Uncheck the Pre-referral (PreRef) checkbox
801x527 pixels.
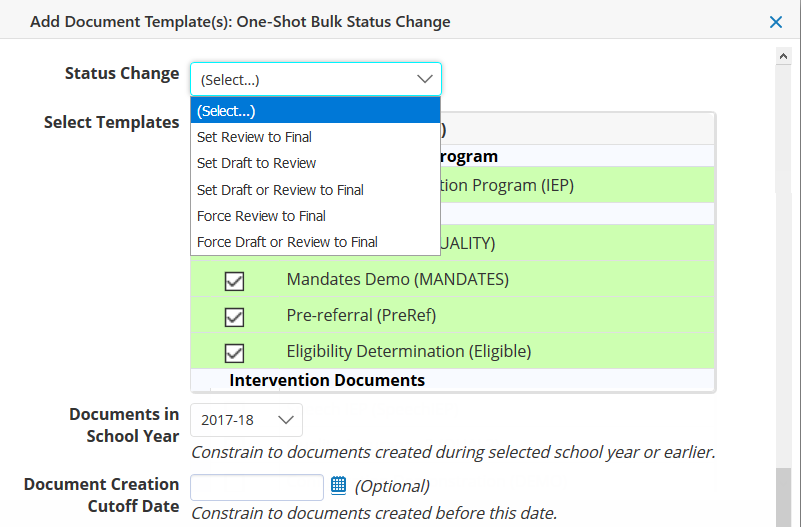tap(235, 317)
